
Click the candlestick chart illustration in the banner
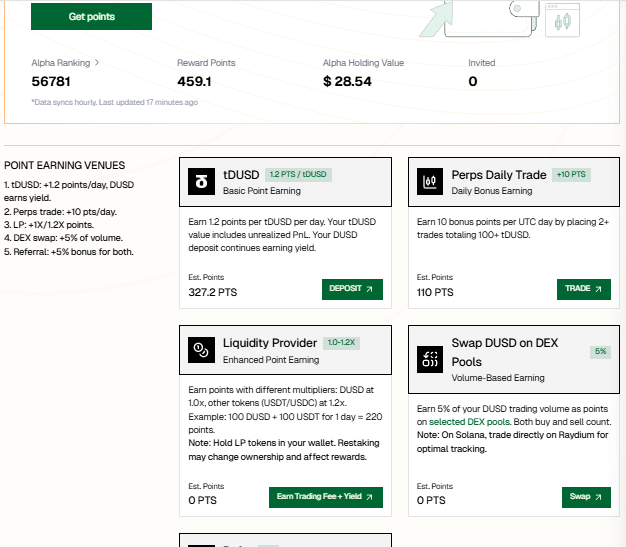(563, 20)
